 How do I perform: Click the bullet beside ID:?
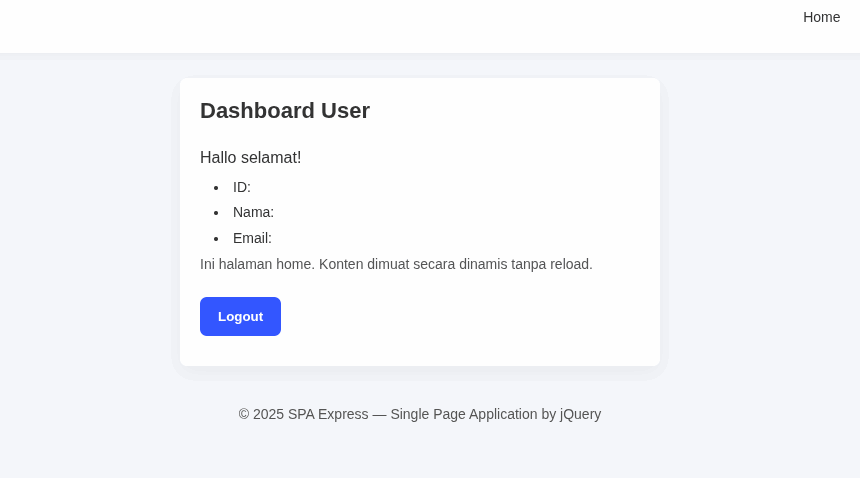216,188
